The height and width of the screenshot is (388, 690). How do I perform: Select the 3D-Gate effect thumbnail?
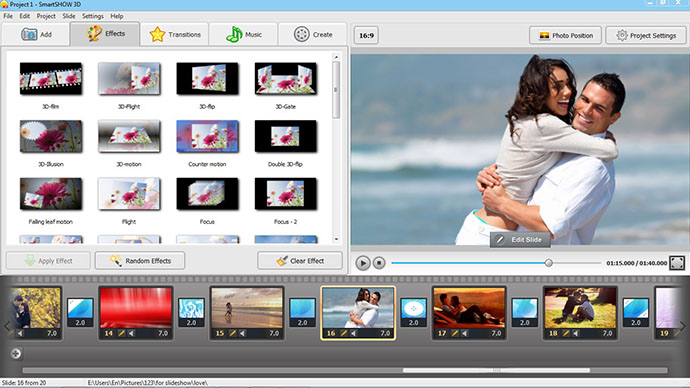pos(286,79)
